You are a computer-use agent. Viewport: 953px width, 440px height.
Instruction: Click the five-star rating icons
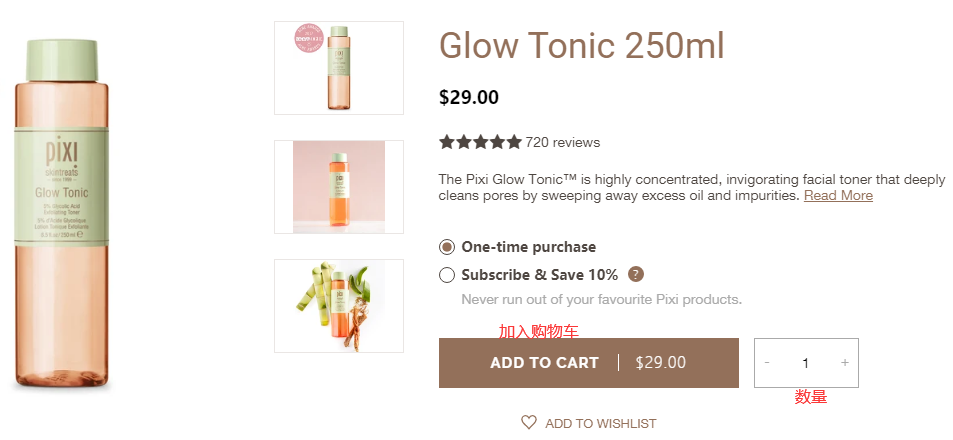480,142
